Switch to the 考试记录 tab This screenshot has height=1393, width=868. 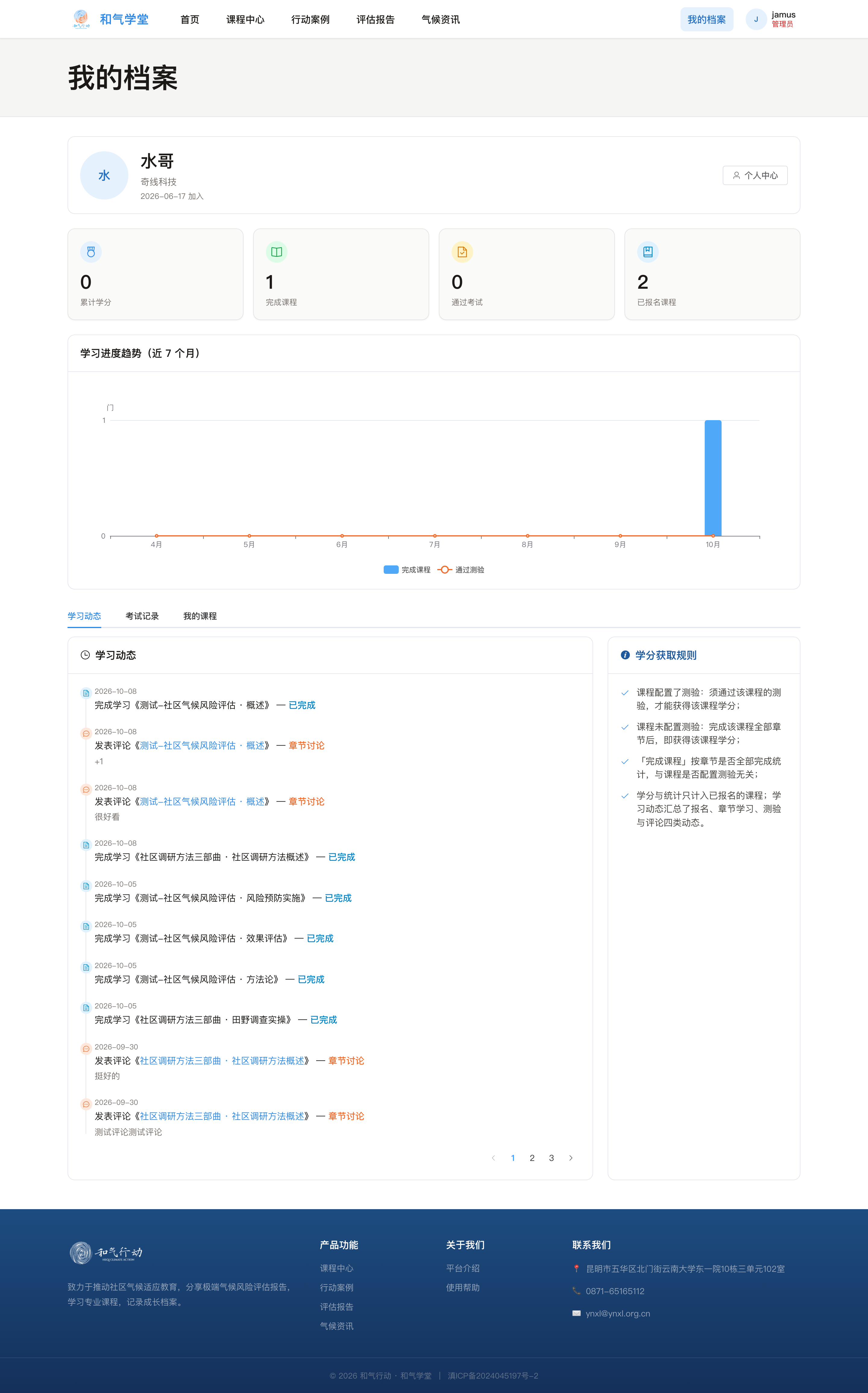[142, 616]
